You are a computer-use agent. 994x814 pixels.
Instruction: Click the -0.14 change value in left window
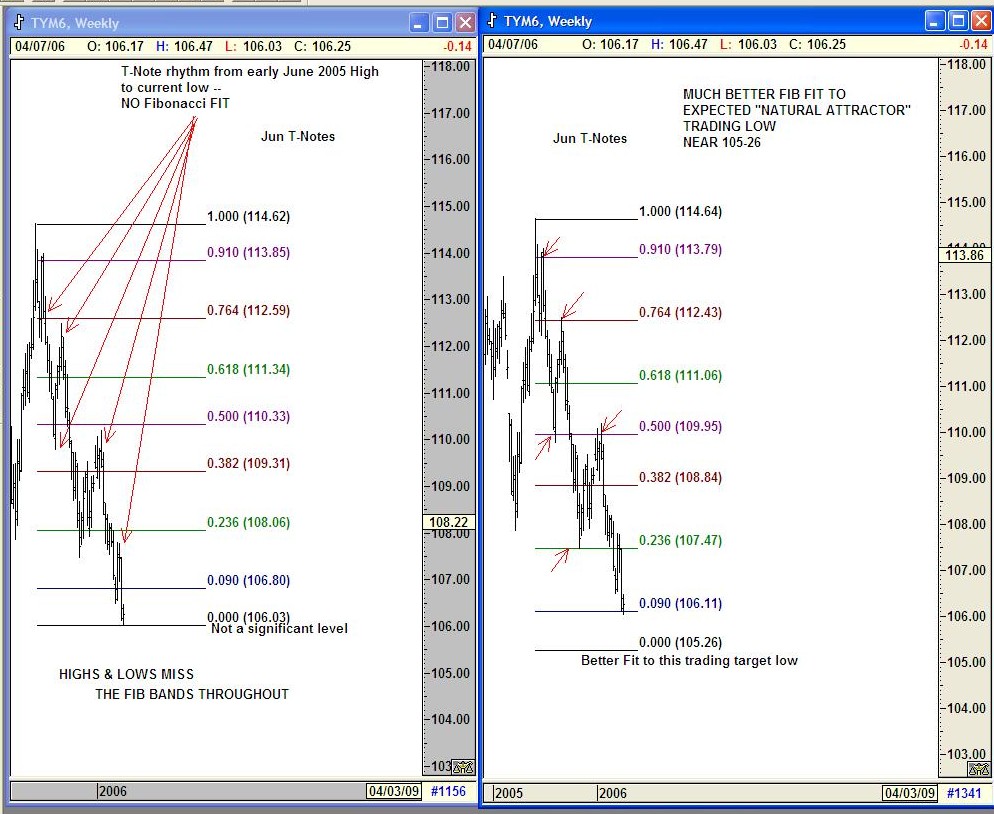[458, 46]
